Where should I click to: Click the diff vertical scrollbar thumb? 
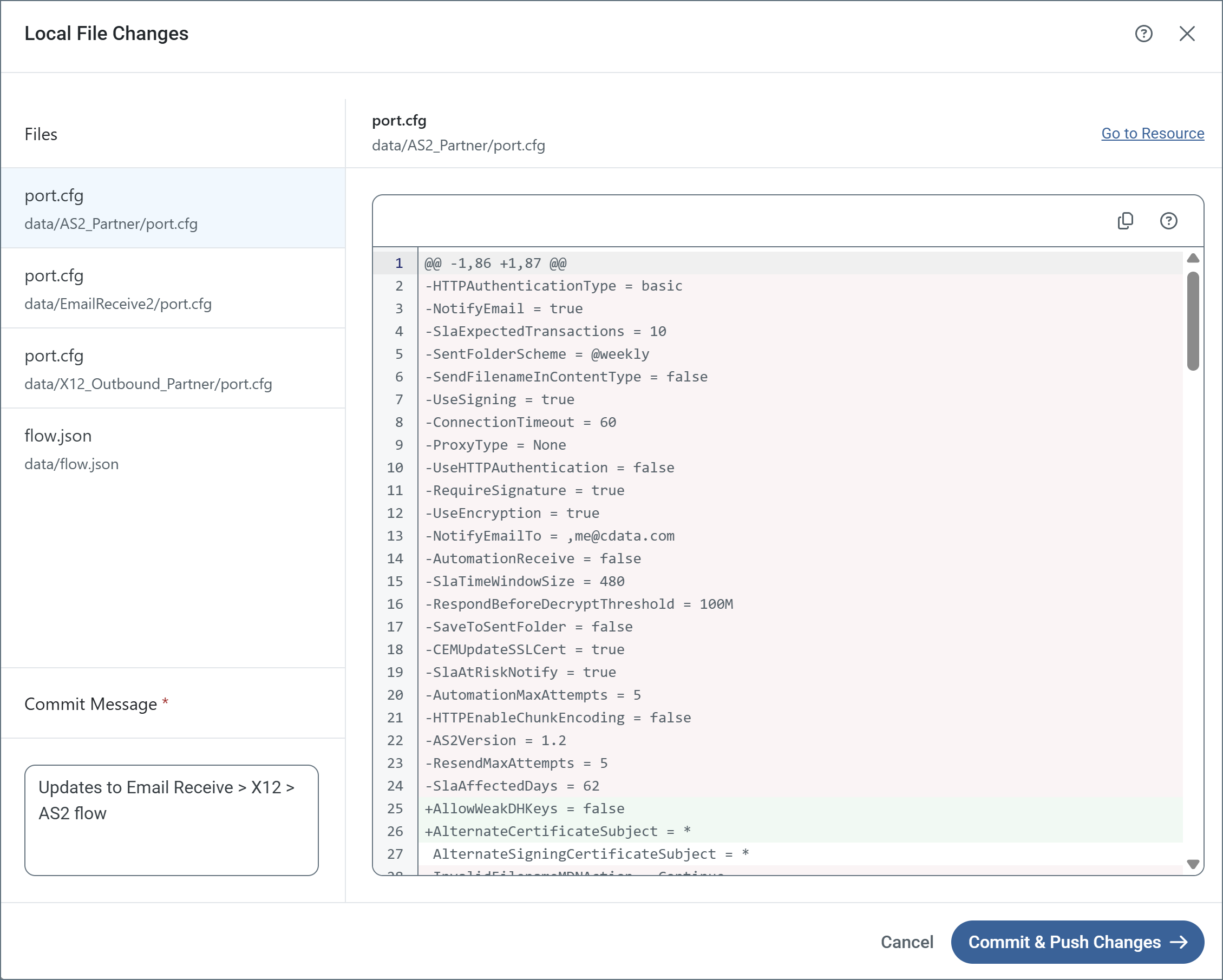tap(1193, 321)
